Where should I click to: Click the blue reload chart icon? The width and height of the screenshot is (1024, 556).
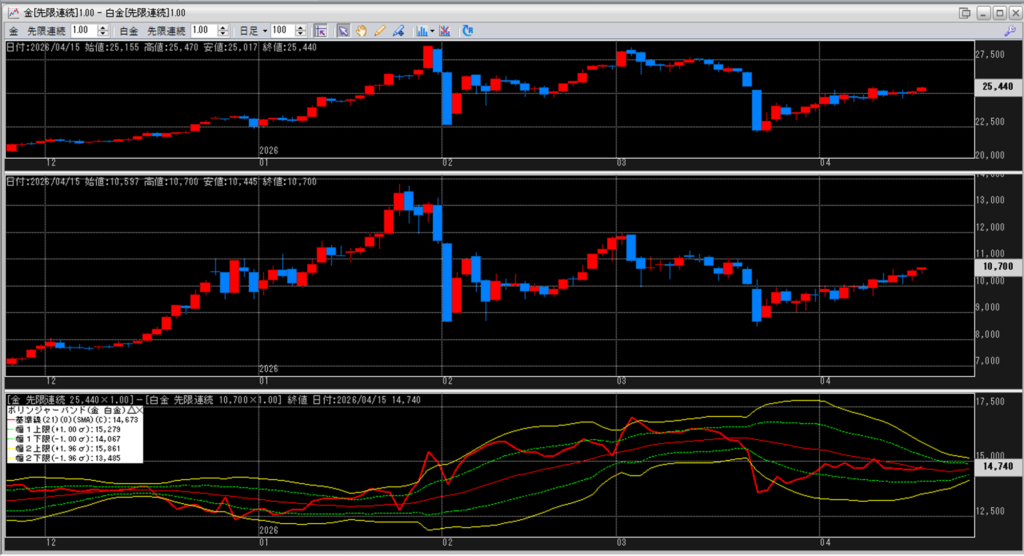pyautogui.click(x=468, y=31)
